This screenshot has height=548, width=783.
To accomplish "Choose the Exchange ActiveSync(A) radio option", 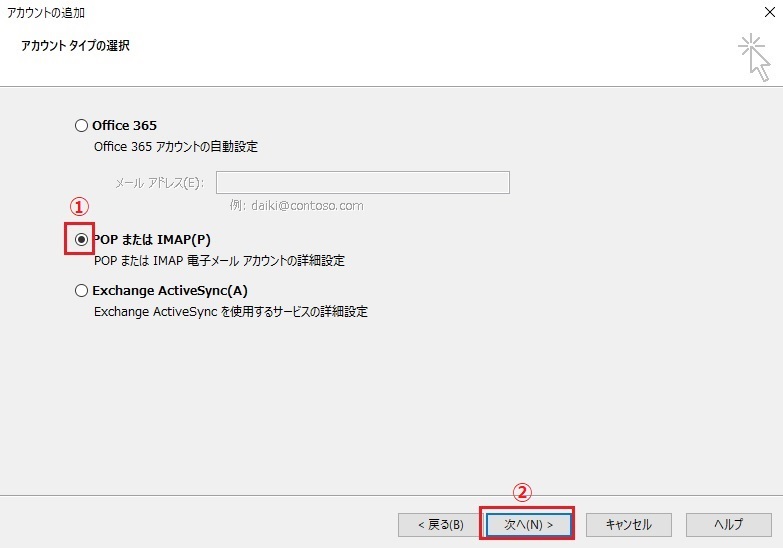I will [x=81, y=291].
